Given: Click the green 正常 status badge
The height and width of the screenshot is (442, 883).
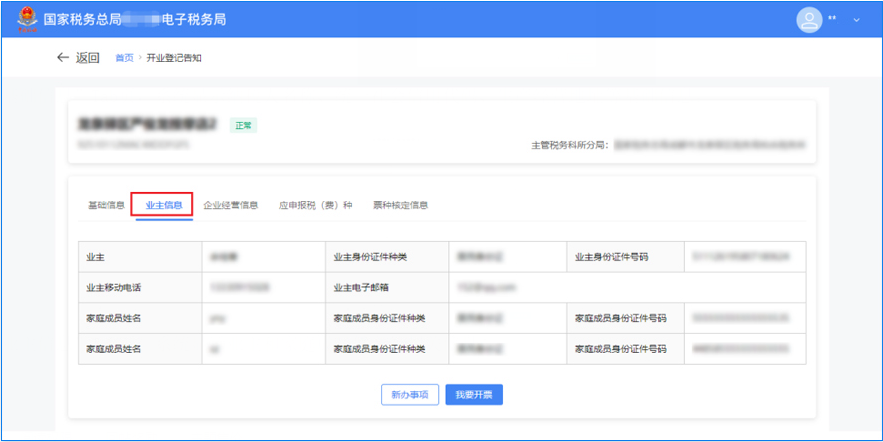Looking at the screenshot, I should click(244, 125).
